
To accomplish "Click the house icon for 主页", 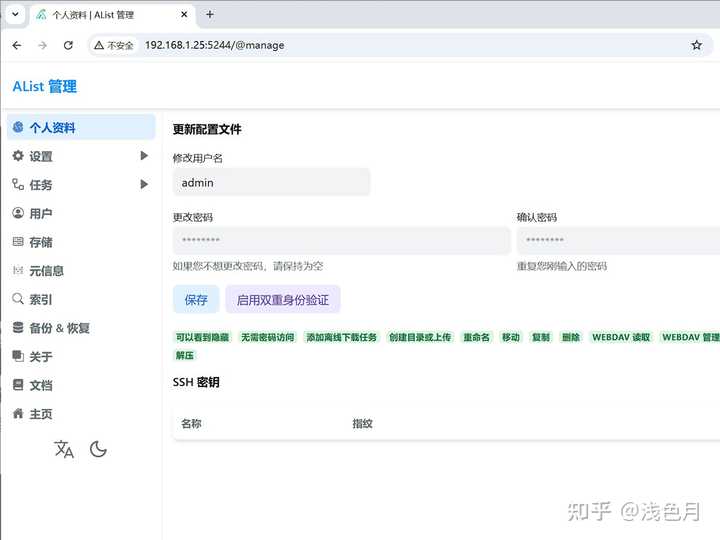I will [18, 413].
